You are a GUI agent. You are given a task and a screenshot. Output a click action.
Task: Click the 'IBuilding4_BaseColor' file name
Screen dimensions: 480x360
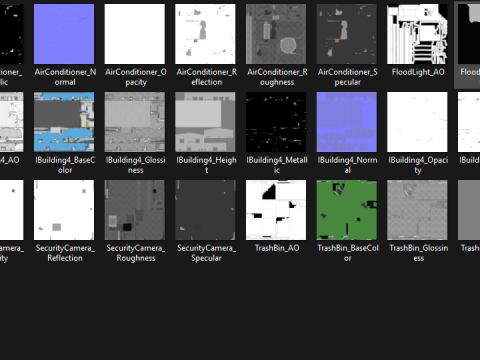[x=65, y=165]
